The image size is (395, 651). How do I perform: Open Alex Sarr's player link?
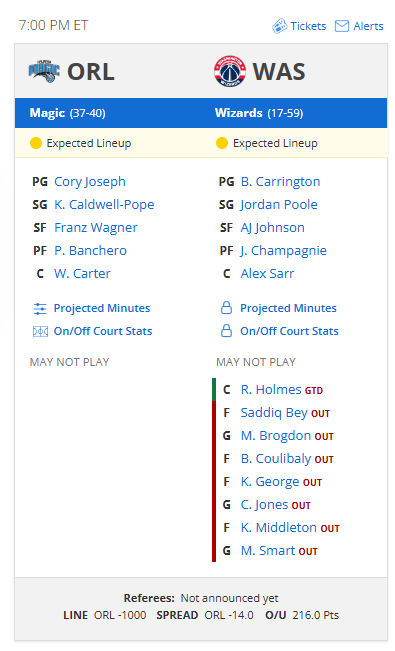[267, 274]
